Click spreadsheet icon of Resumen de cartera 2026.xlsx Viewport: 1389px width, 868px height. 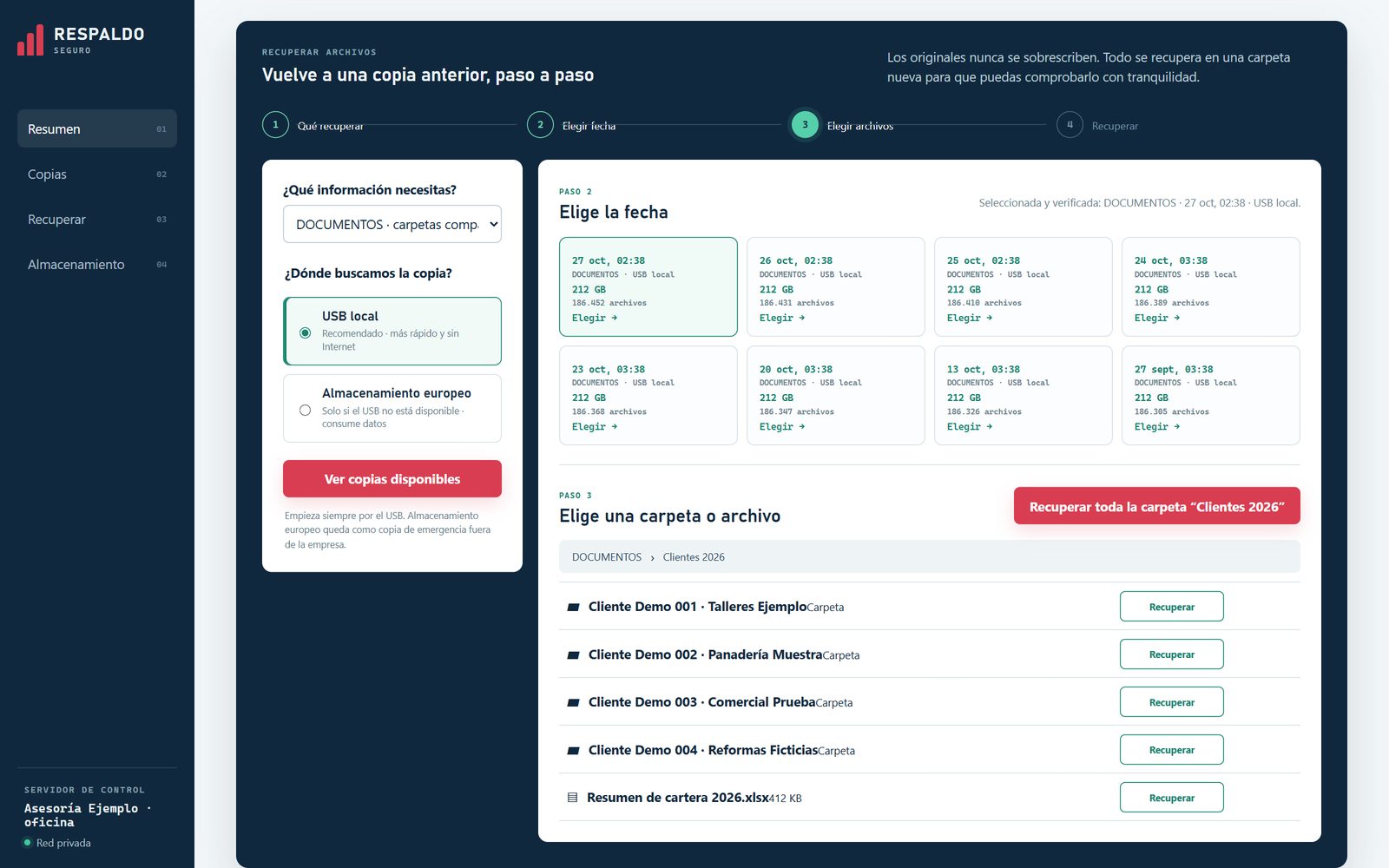pos(572,798)
